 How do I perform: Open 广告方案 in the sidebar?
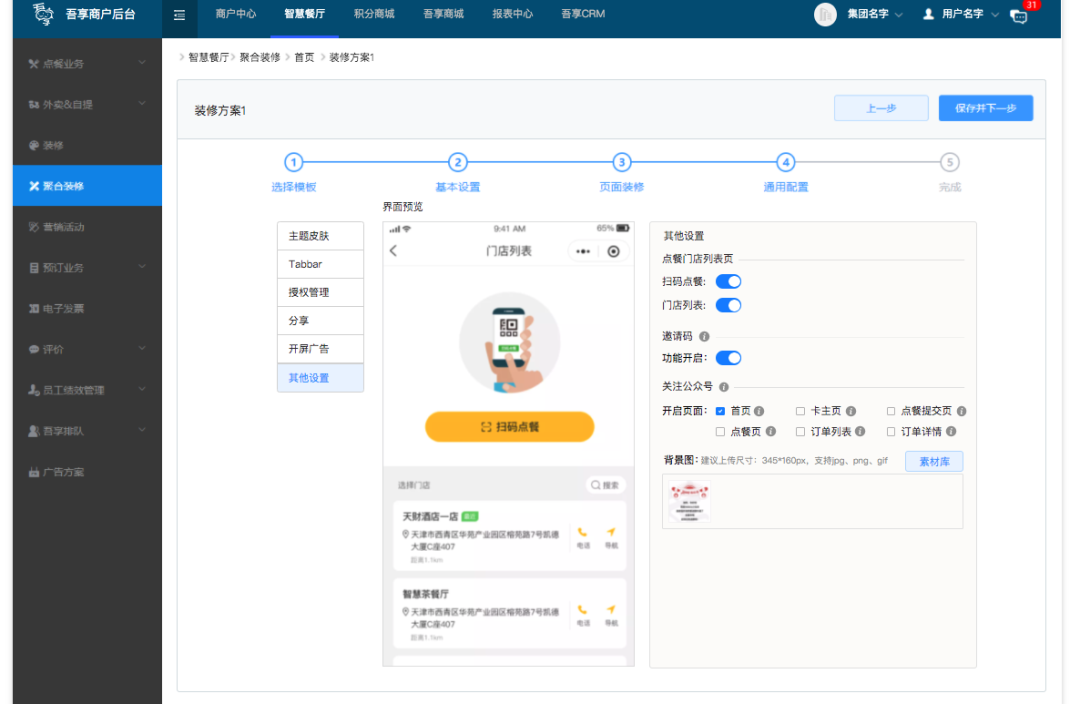tap(87, 472)
